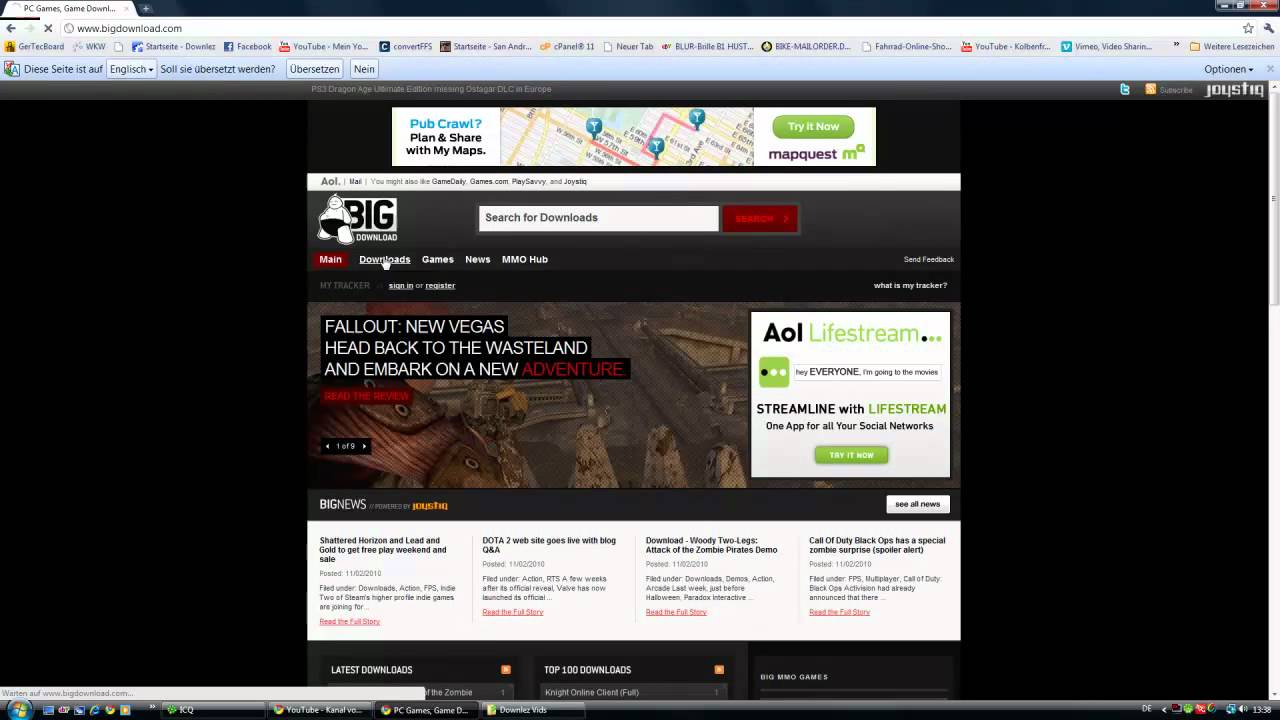This screenshot has width=1280, height=720.
Task: Click the Übersetzen translate button
Action: (x=314, y=69)
